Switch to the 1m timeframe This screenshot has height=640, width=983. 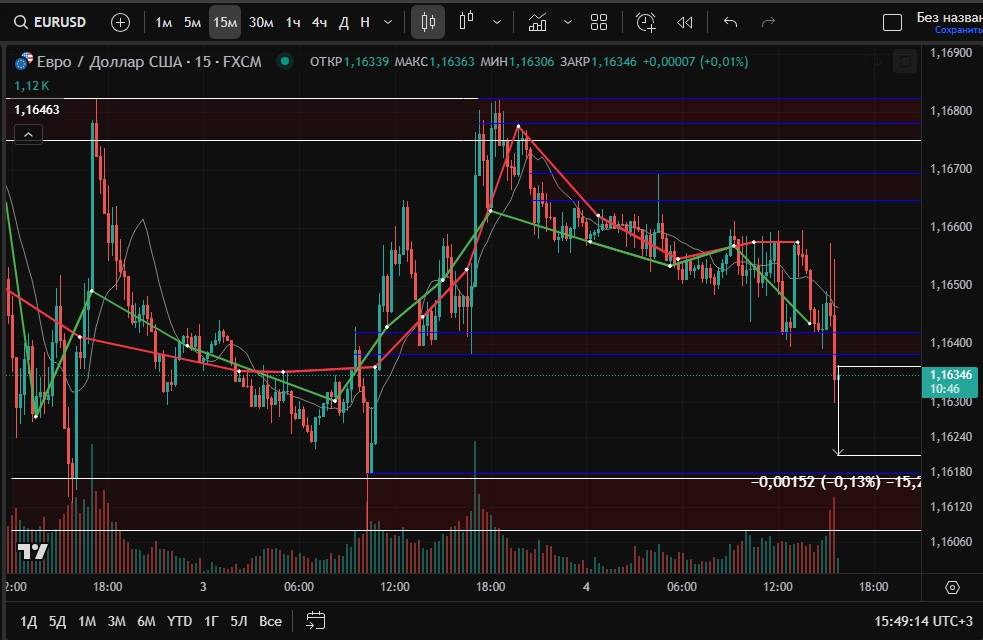click(164, 22)
